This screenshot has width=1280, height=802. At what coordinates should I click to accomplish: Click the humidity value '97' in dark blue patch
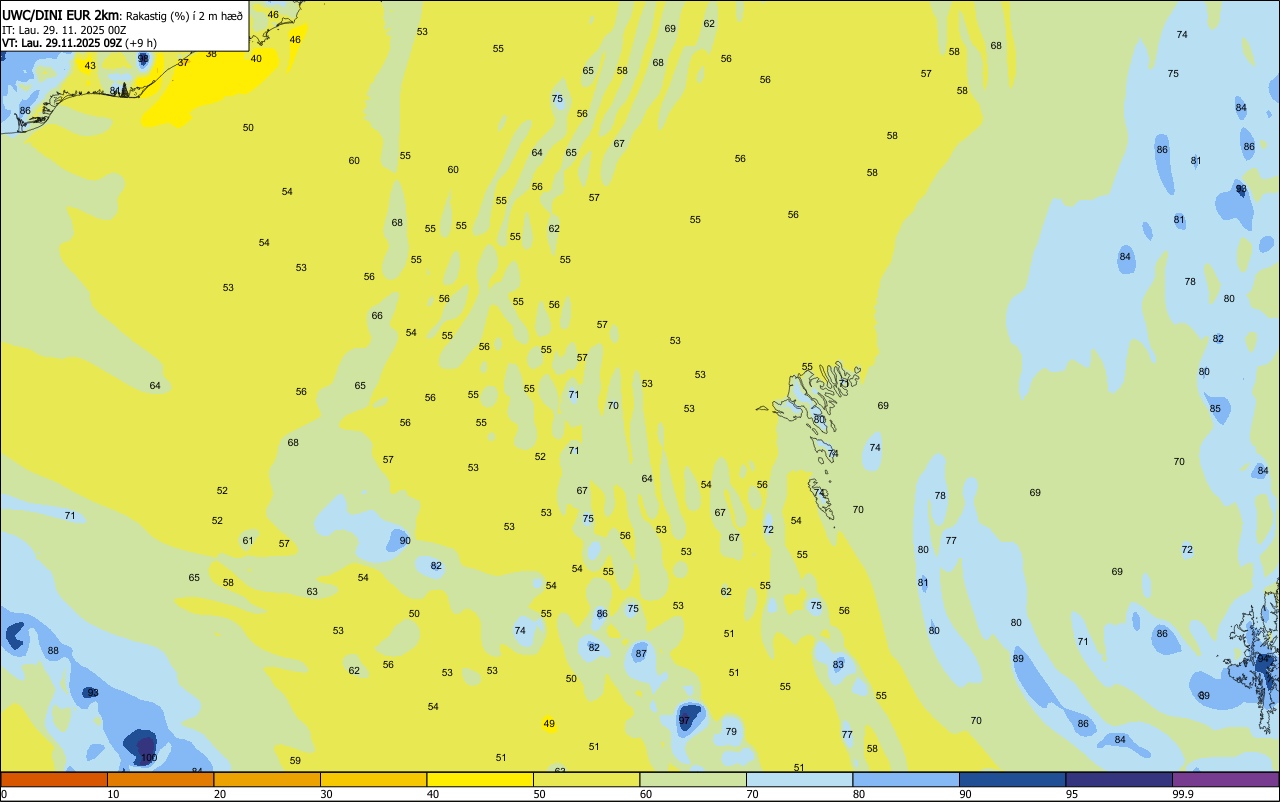coord(684,720)
